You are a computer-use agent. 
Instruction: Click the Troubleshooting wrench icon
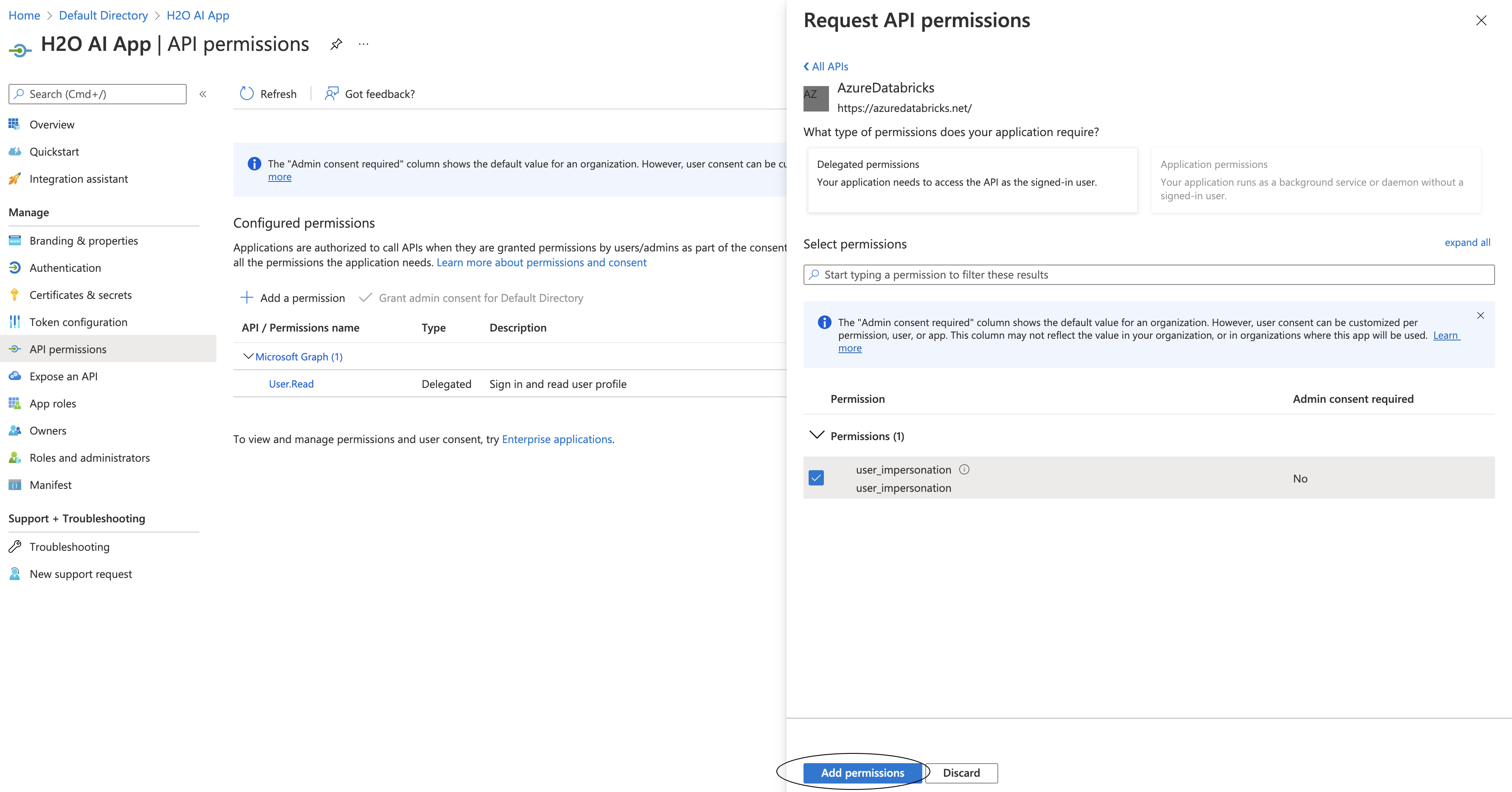[15, 547]
